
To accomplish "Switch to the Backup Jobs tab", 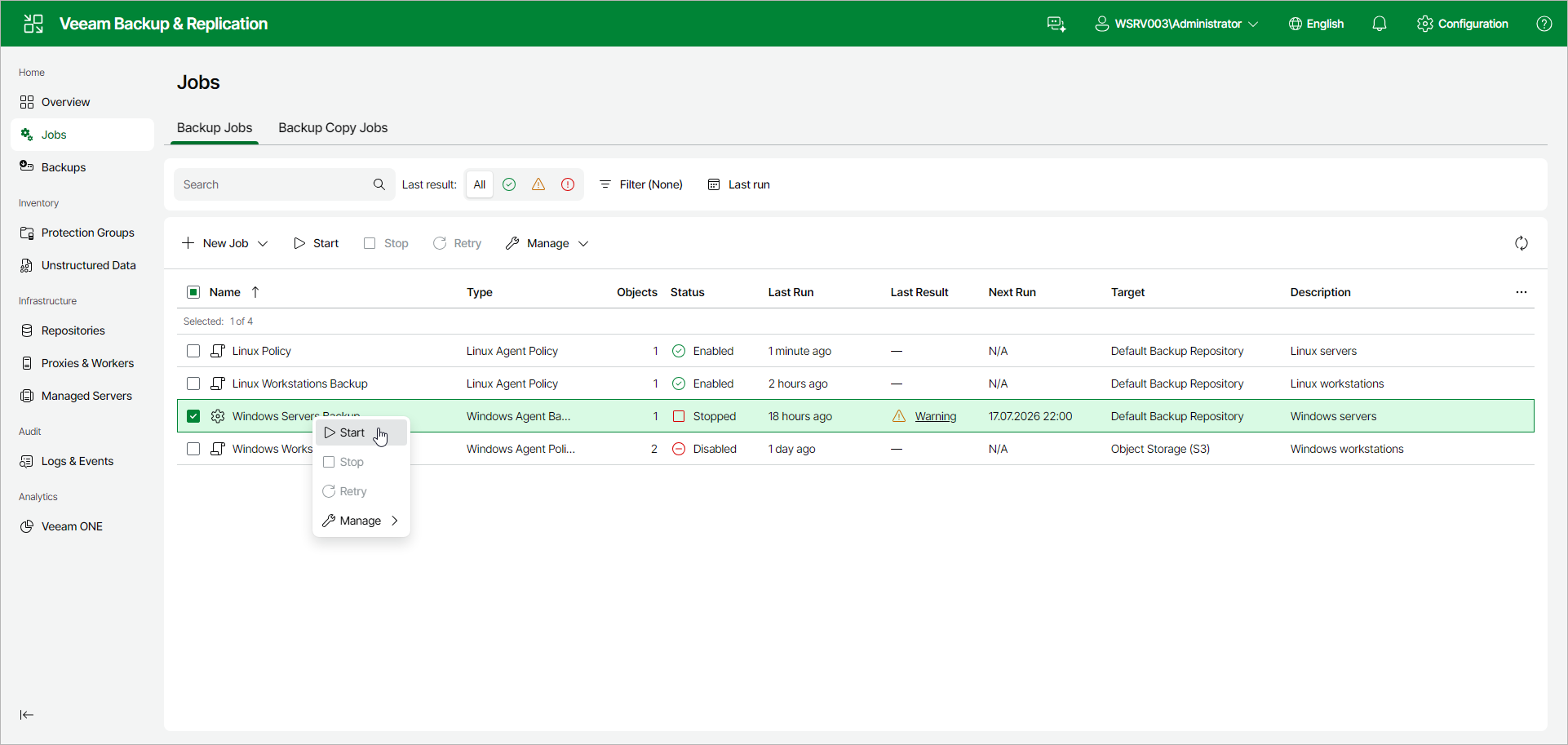I will 215,128.
